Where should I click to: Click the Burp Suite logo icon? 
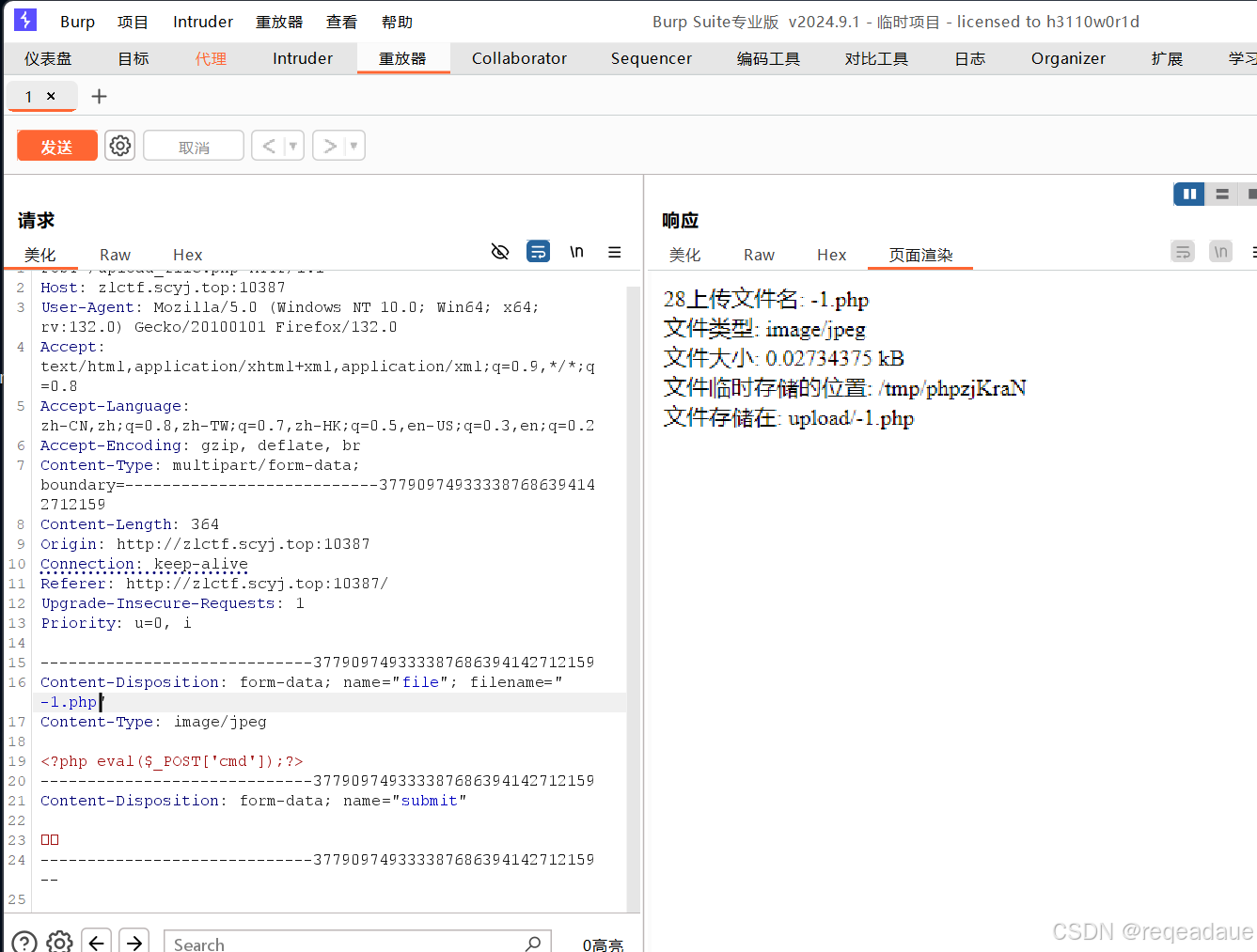25,20
